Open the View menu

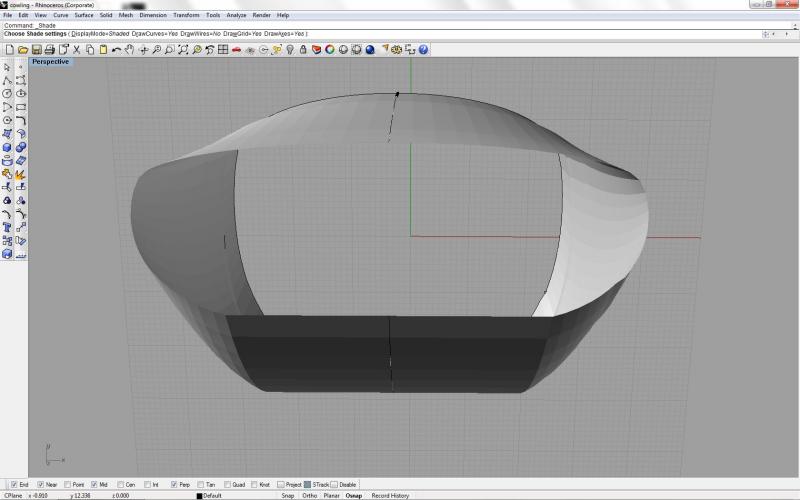pos(41,15)
